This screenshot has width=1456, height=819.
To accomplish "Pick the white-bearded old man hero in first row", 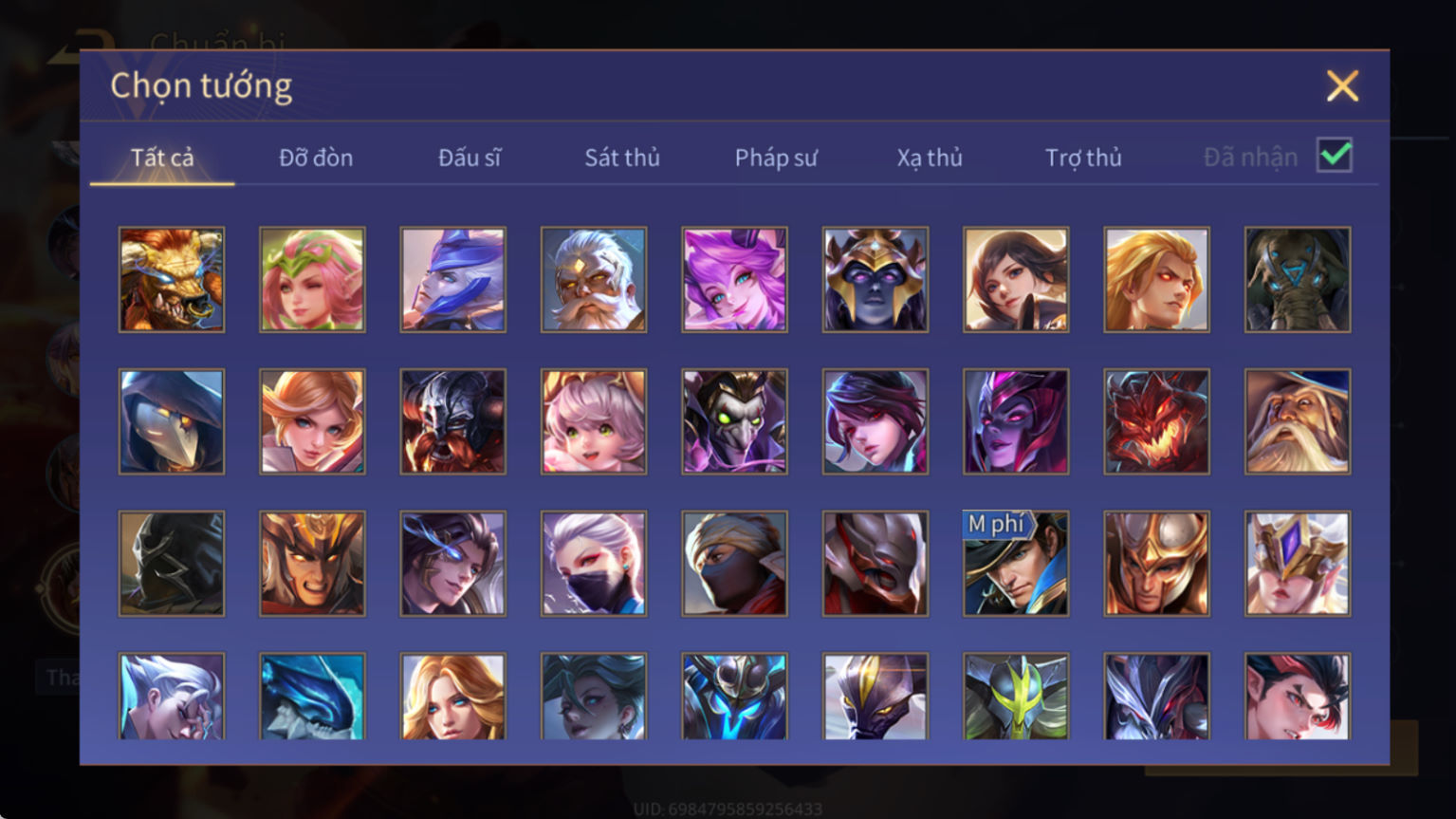I will click(x=594, y=279).
